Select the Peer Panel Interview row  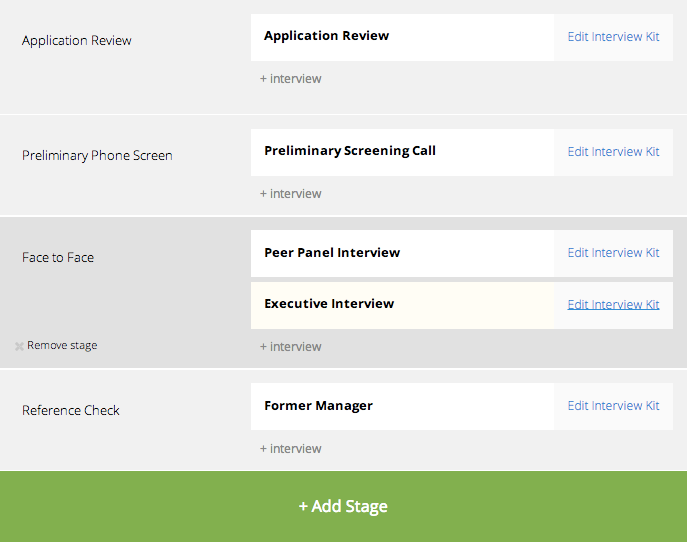401,254
